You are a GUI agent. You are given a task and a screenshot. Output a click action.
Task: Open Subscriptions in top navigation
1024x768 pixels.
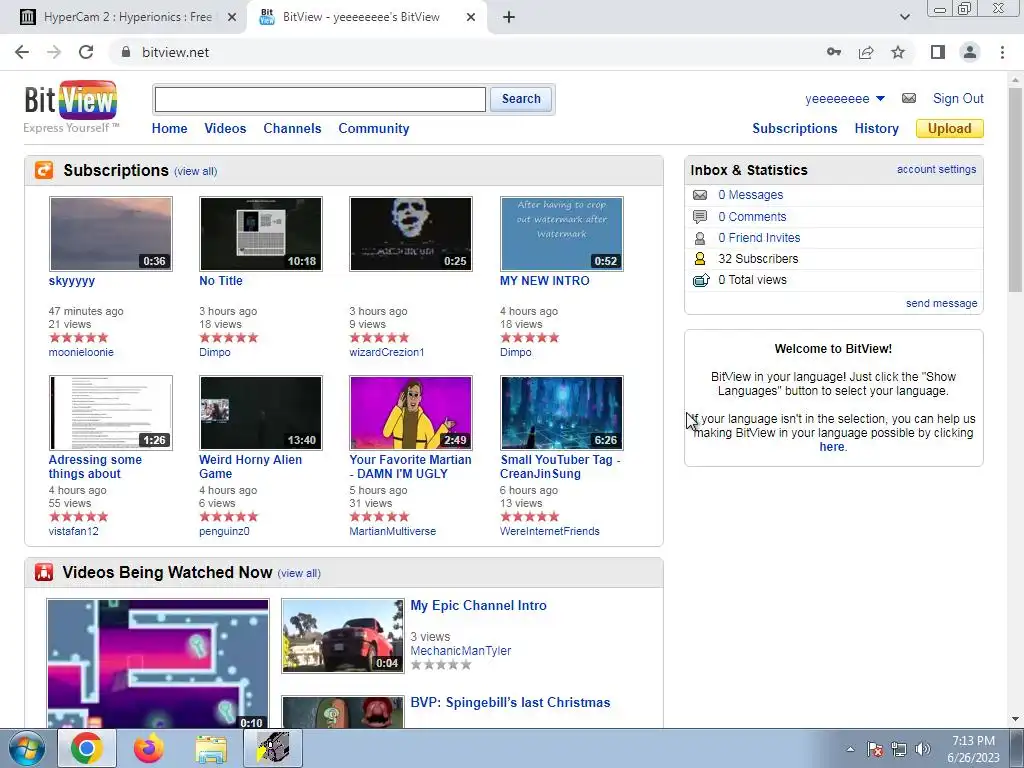coord(795,129)
